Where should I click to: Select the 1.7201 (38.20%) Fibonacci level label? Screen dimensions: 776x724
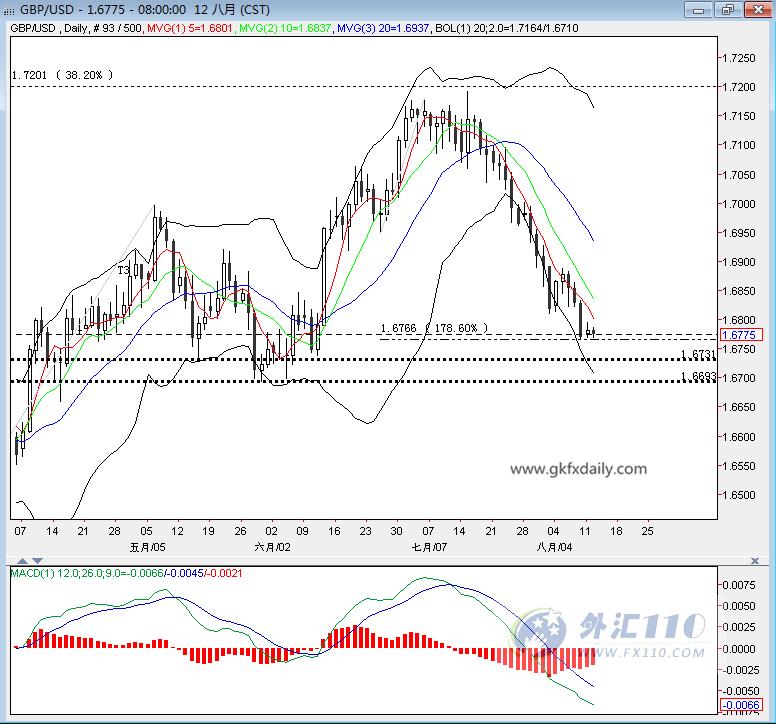pos(62,75)
